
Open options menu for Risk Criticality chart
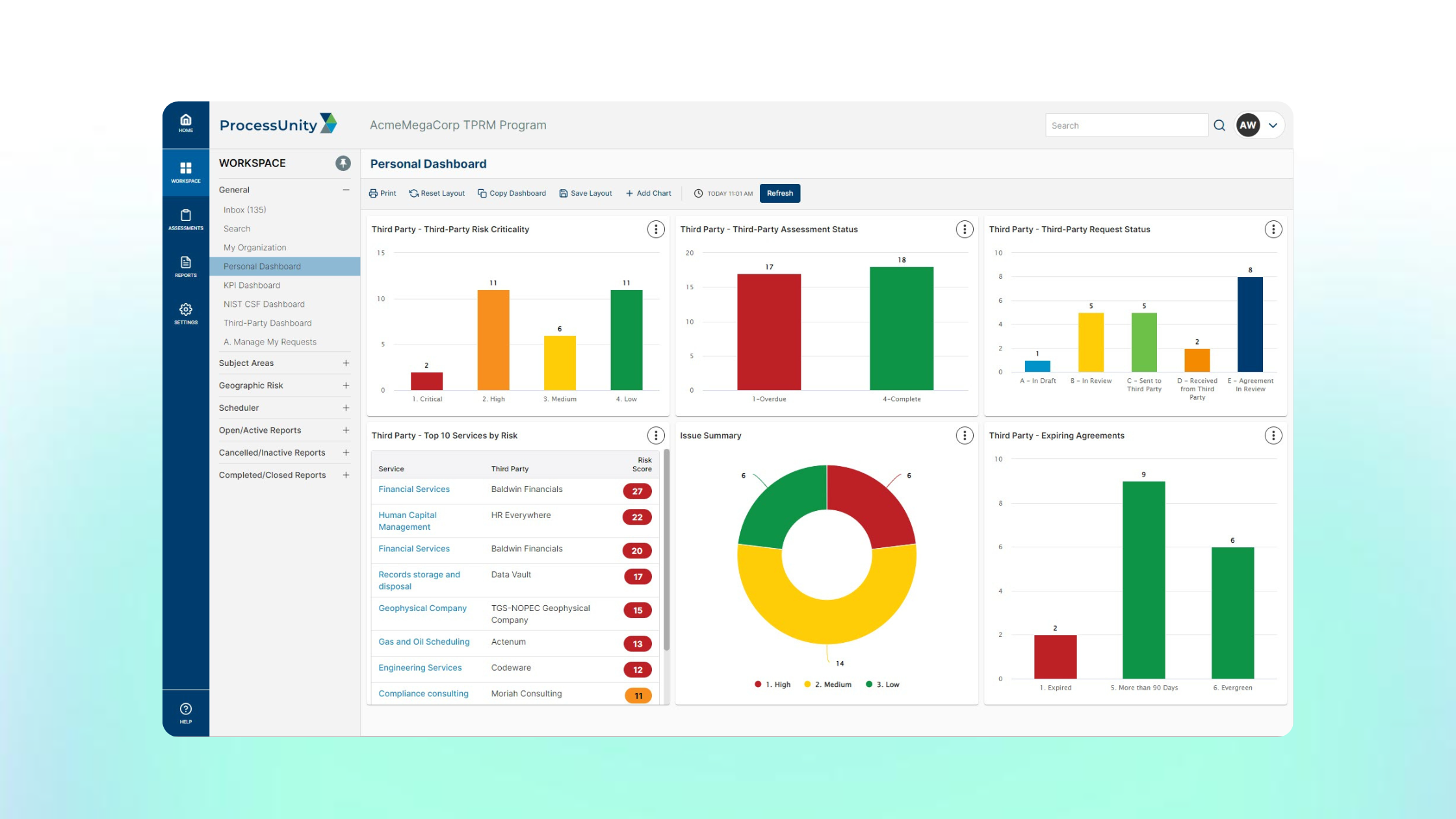coord(656,229)
